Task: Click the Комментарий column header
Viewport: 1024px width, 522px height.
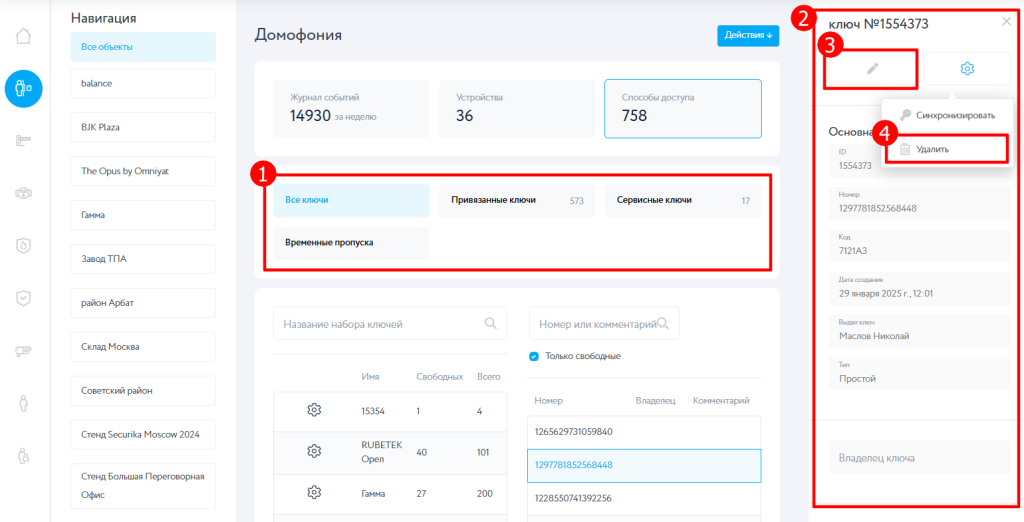Action: (721, 400)
